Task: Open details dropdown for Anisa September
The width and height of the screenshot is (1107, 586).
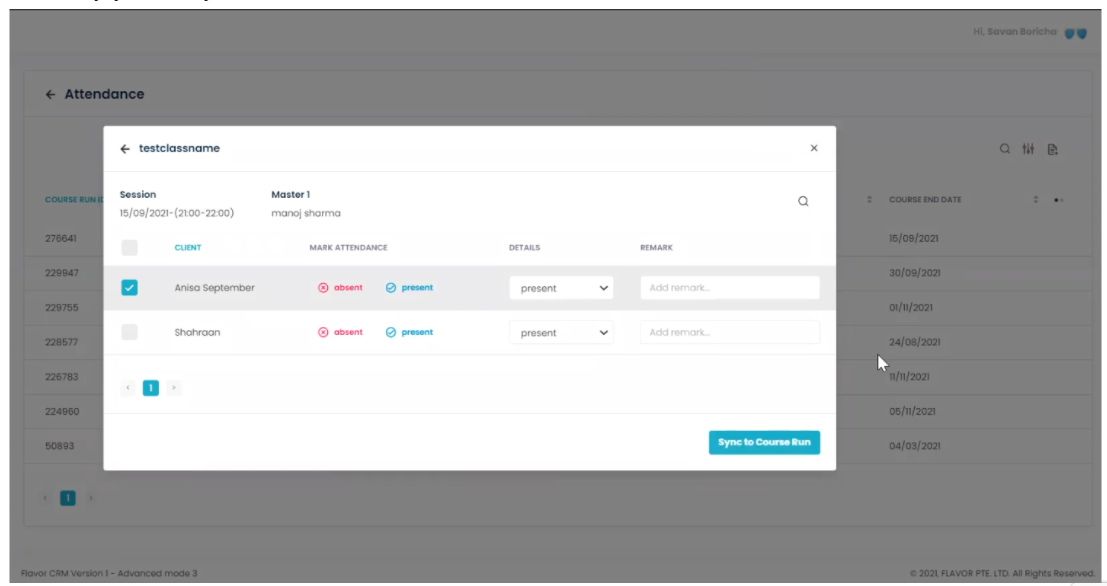Action: click(561, 288)
